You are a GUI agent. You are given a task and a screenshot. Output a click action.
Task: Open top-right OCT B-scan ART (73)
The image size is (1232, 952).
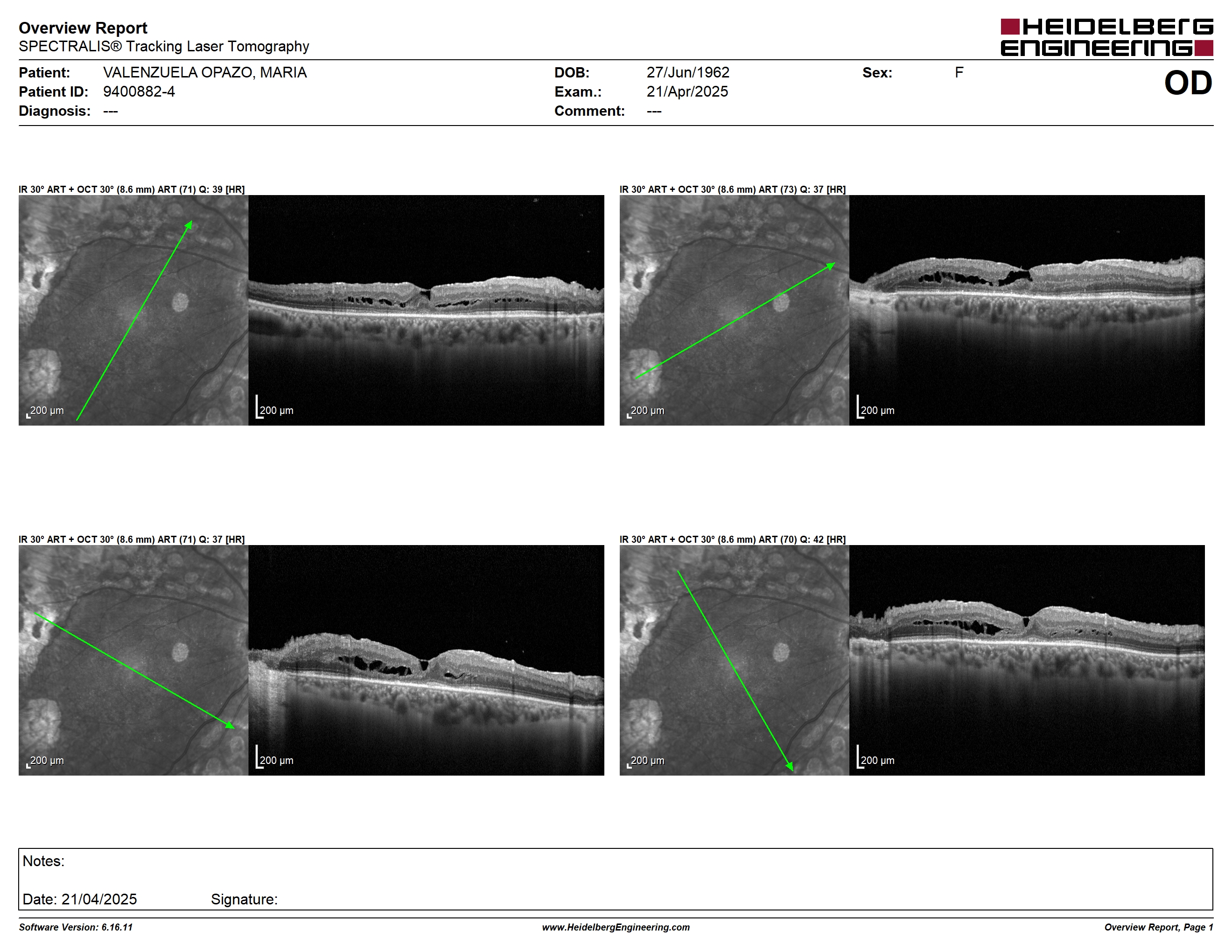[x=1027, y=310]
